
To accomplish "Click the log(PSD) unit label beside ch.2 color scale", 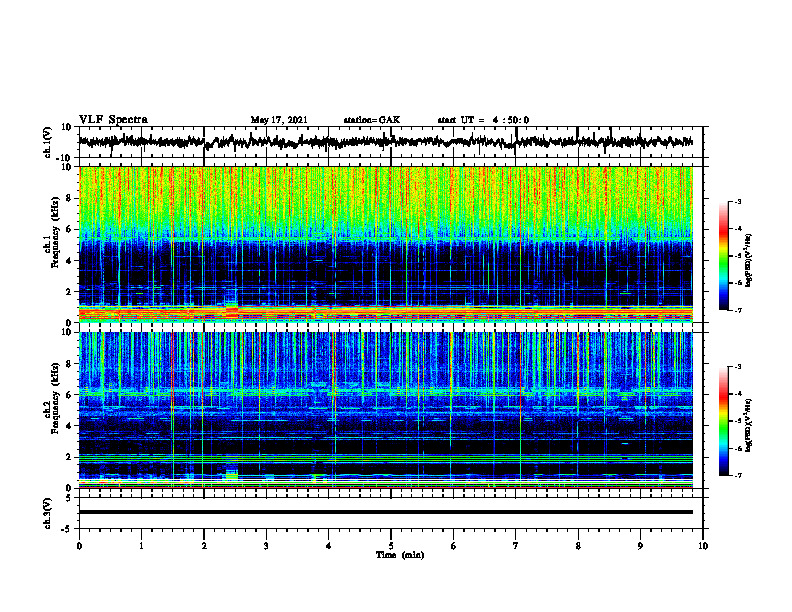I will click(749, 425).
